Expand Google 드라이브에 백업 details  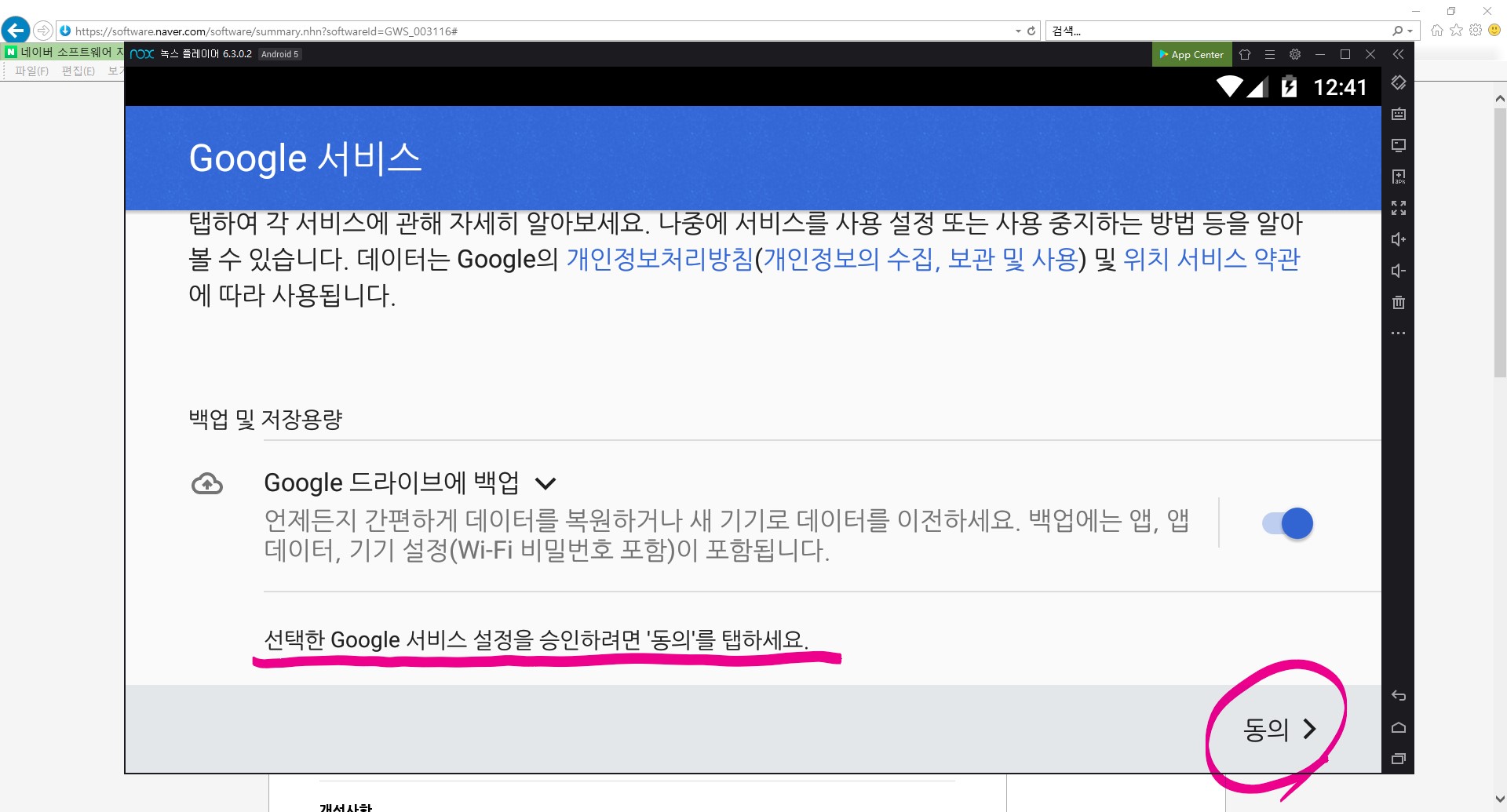pos(546,483)
